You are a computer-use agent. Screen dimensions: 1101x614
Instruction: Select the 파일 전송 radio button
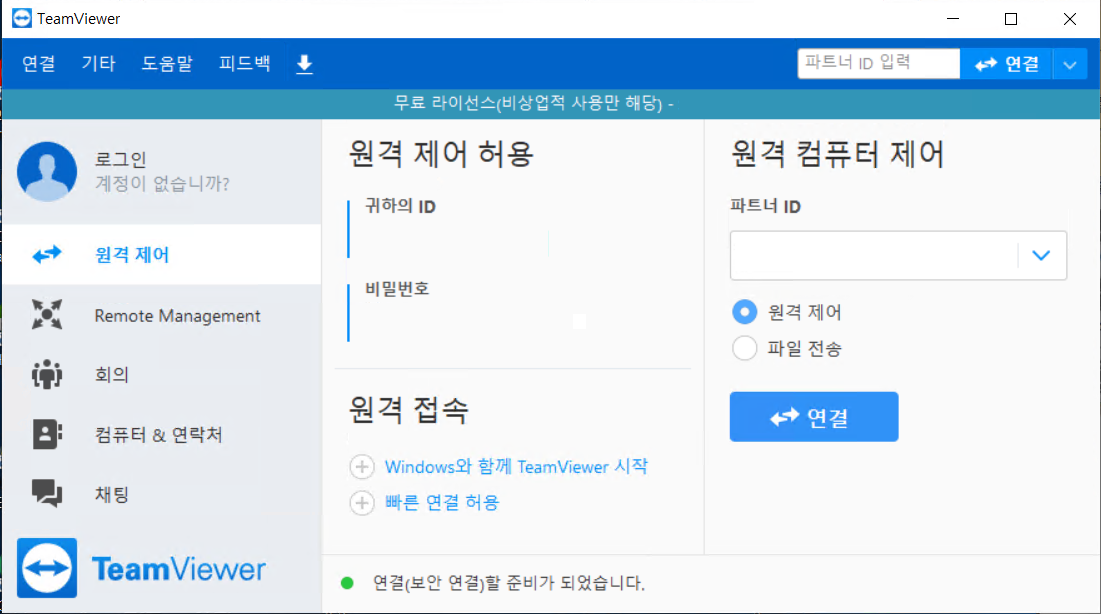click(744, 348)
